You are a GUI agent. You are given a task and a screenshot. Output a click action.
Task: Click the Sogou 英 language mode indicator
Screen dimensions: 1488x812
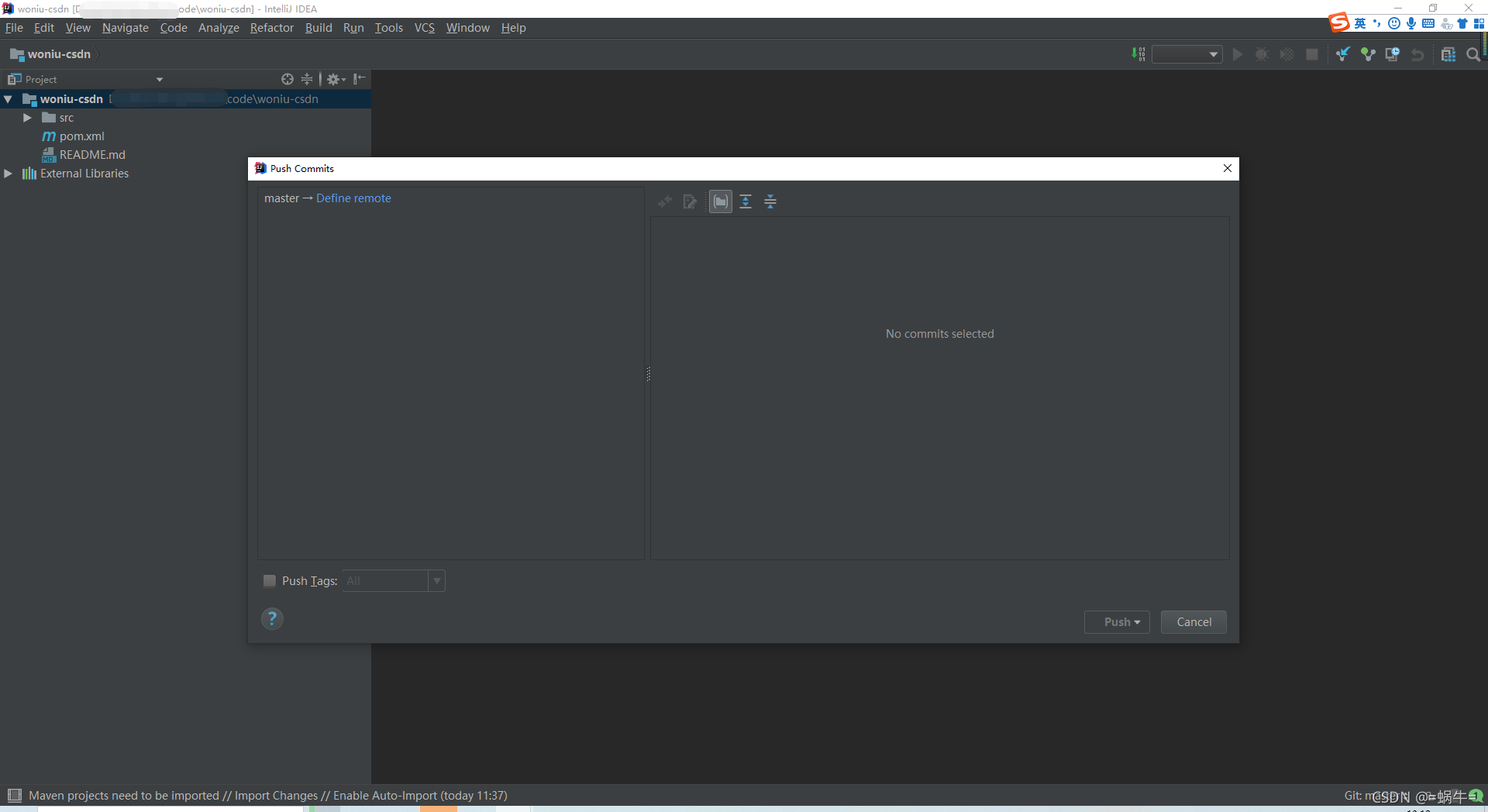(x=1360, y=23)
